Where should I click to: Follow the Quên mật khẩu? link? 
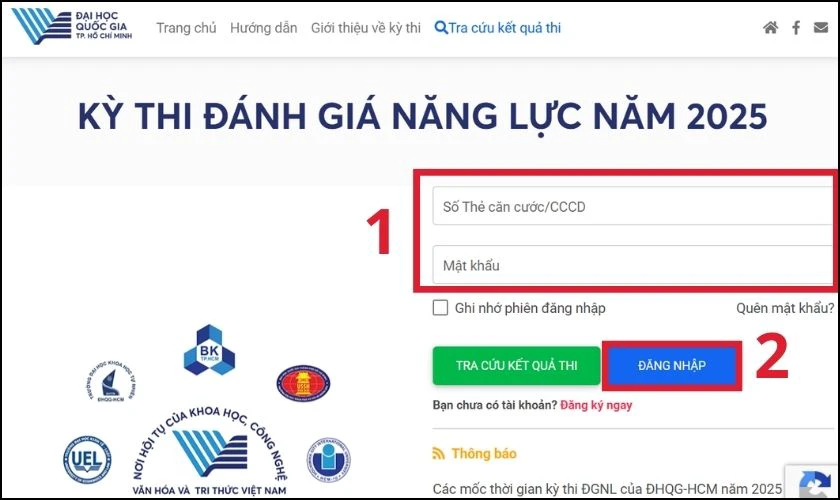pyautogui.click(x=785, y=308)
